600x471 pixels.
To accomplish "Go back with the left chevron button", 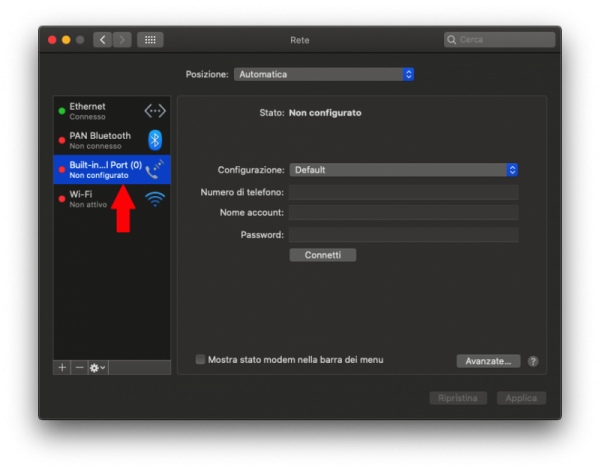I will (x=102, y=40).
